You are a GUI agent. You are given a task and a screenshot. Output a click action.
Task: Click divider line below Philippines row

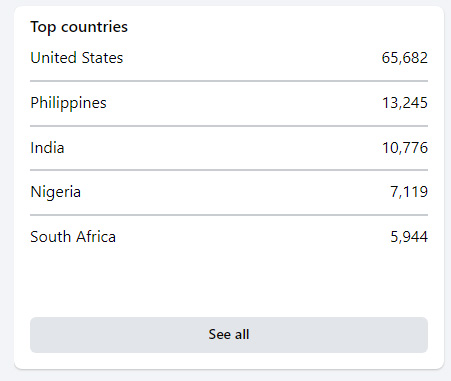[x=229, y=126]
